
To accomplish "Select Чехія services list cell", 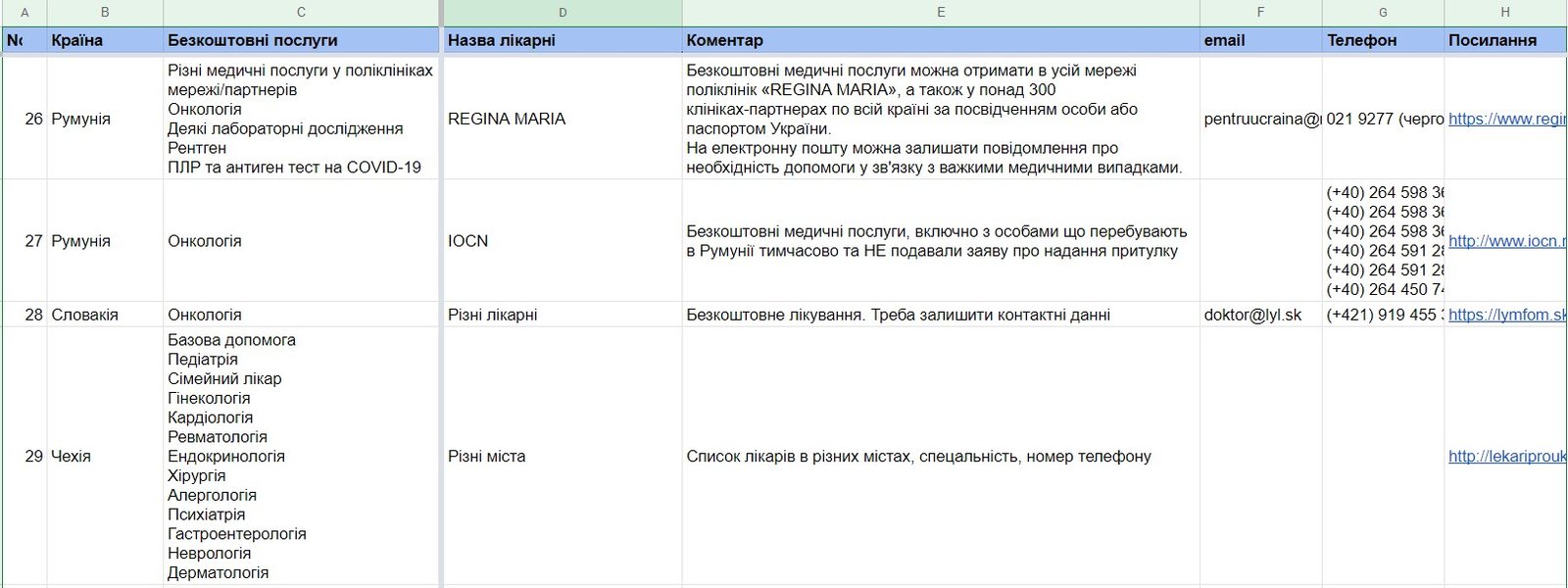I will point(301,457).
